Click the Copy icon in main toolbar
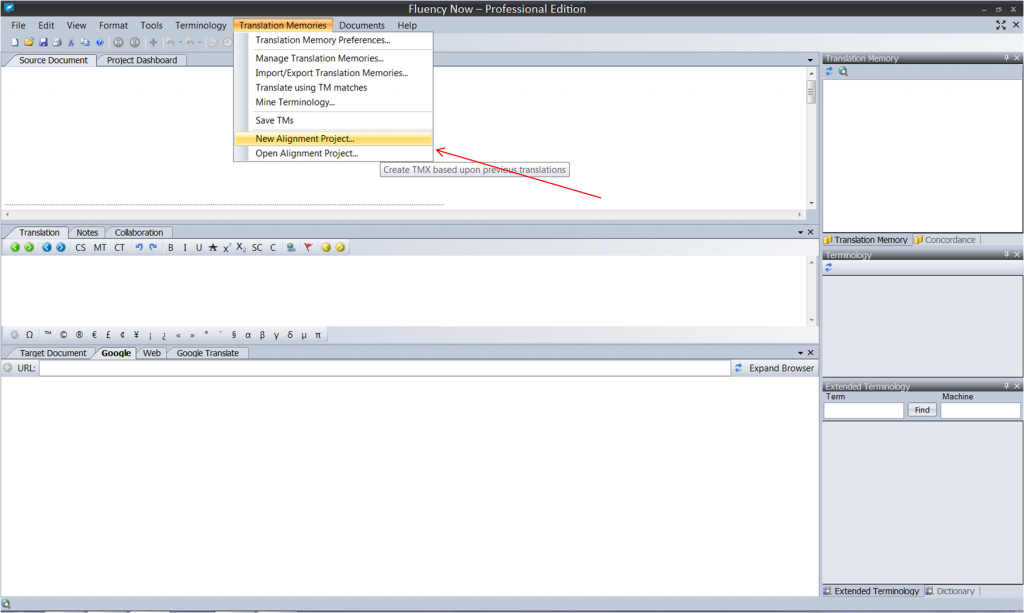The height and width of the screenshot is (613, 1024). coord(85,42)
